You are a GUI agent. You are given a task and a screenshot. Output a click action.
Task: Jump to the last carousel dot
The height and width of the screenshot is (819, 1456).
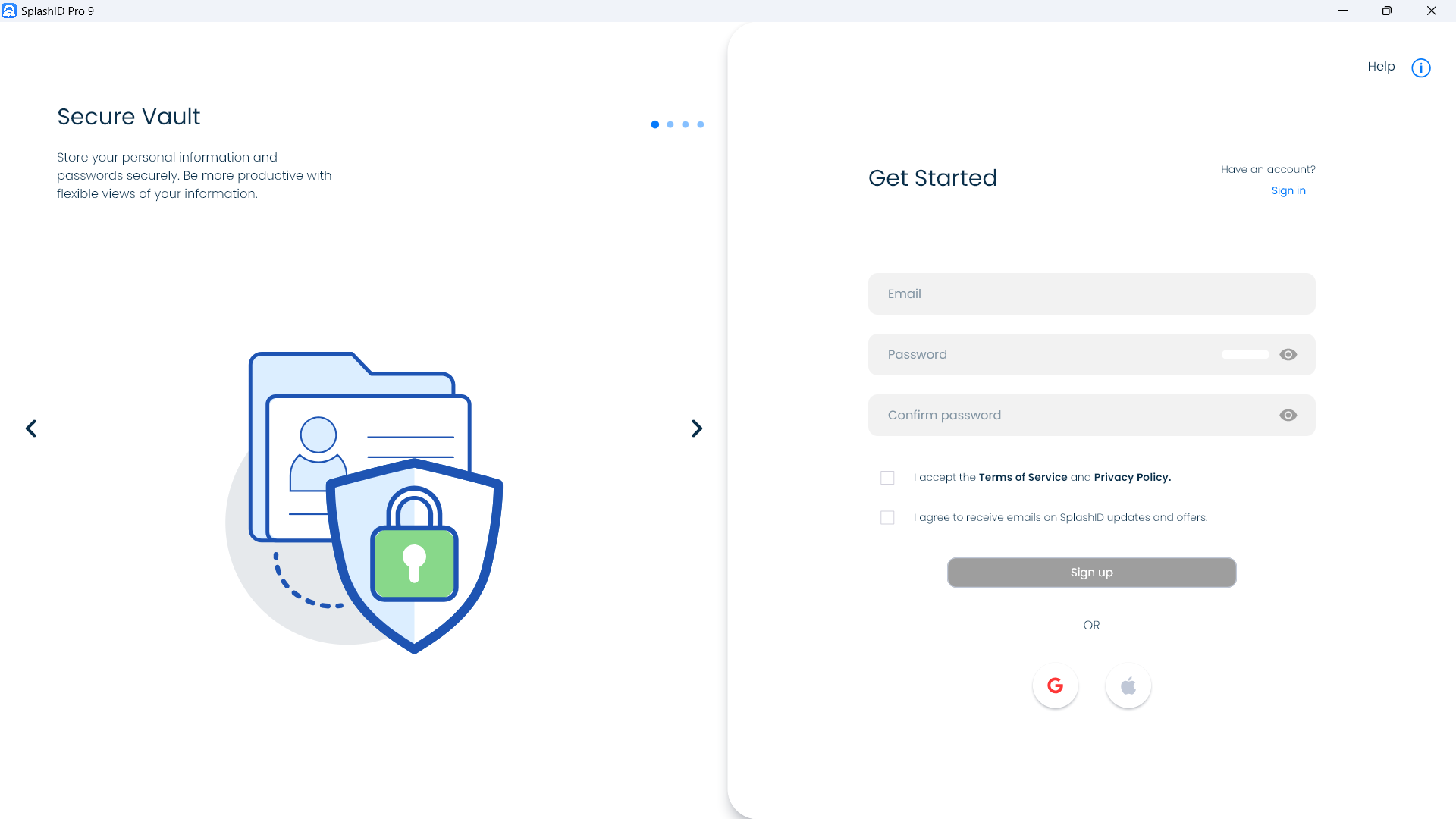tap(701, 124)
